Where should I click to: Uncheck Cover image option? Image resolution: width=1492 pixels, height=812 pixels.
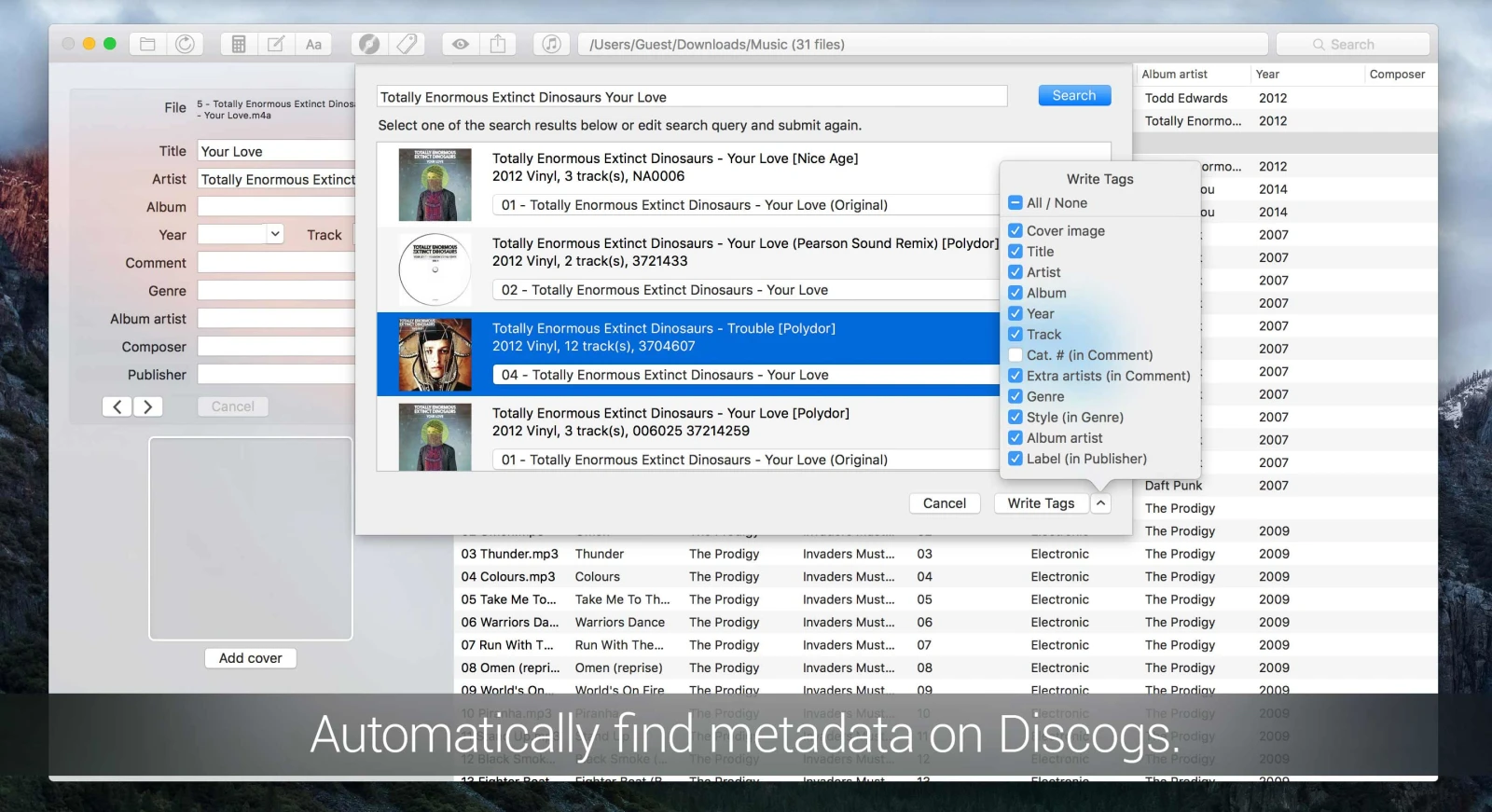pos(1015,230)
